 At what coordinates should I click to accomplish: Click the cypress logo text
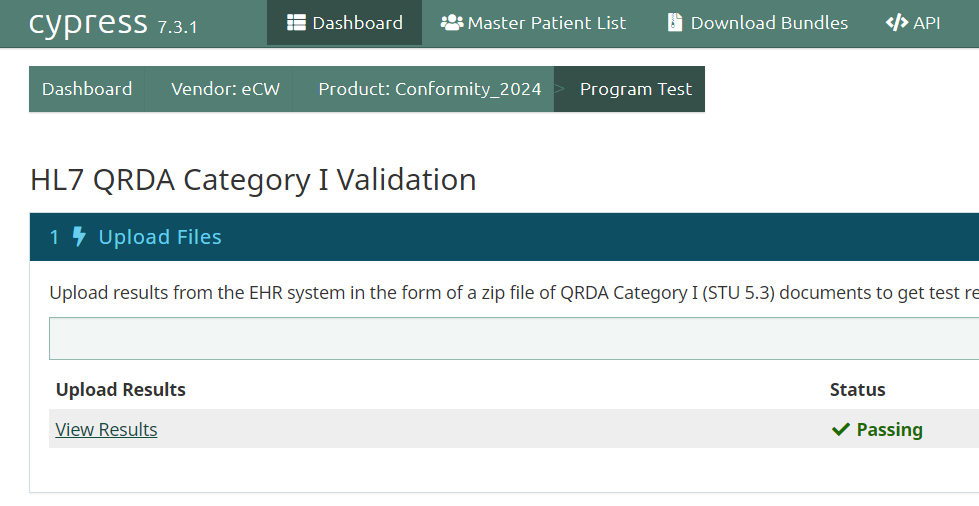click(x=88, y=23)
